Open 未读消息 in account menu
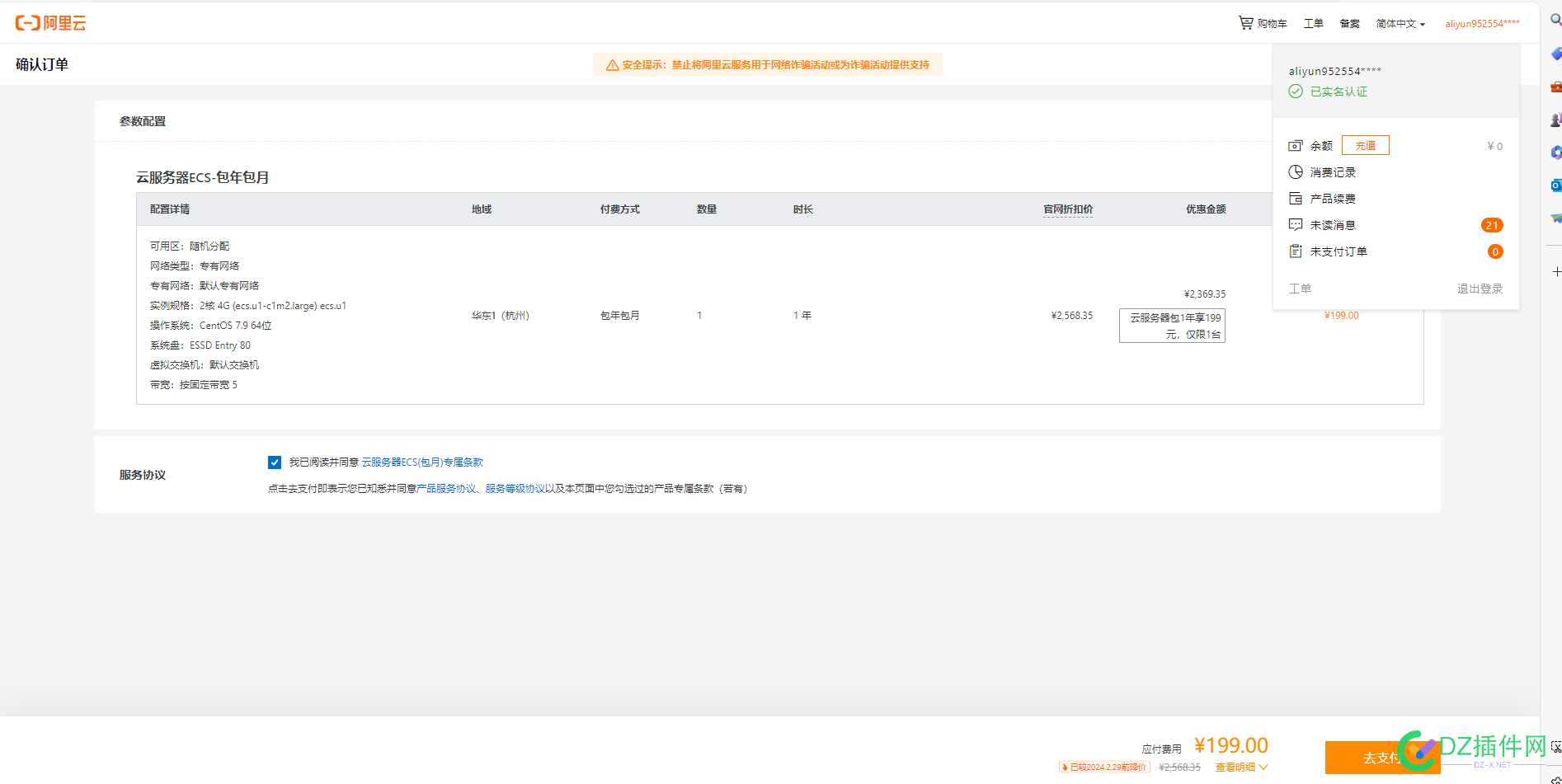 1333,225
